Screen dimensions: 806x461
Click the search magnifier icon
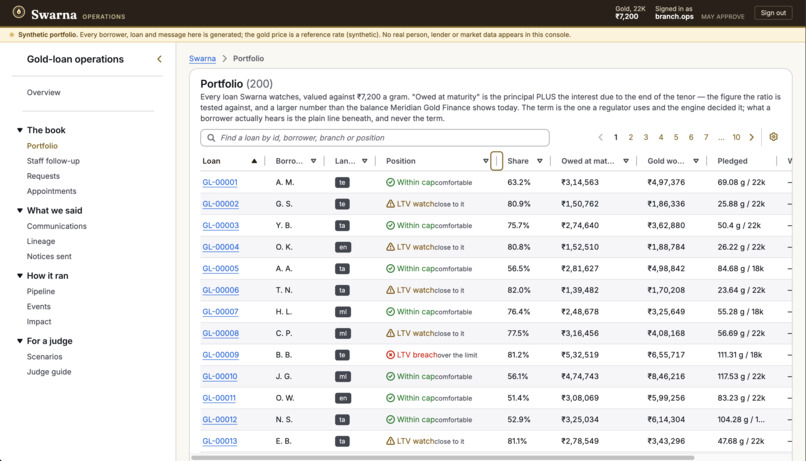pos(211,138)
